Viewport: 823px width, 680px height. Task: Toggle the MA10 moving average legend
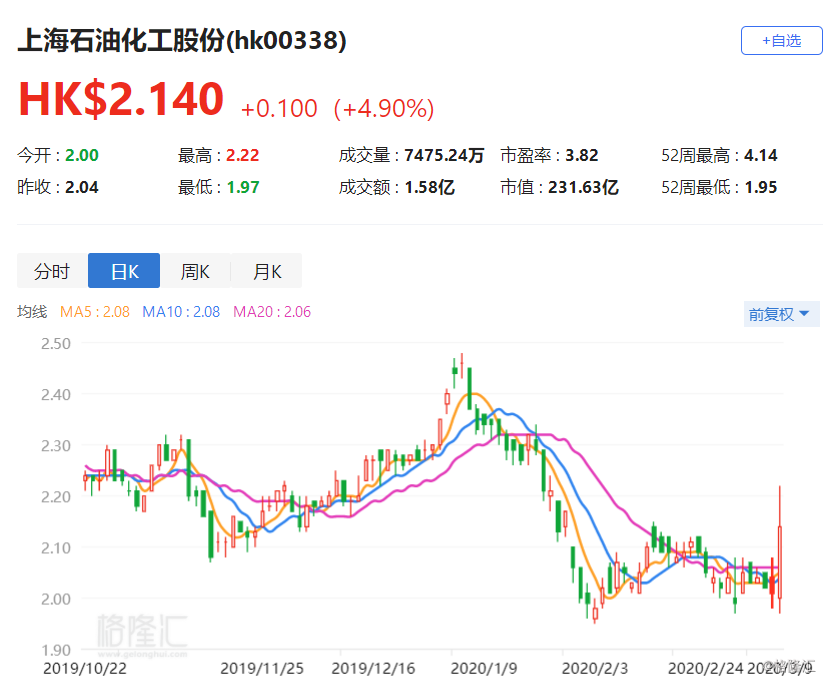[x=181, y=312]
